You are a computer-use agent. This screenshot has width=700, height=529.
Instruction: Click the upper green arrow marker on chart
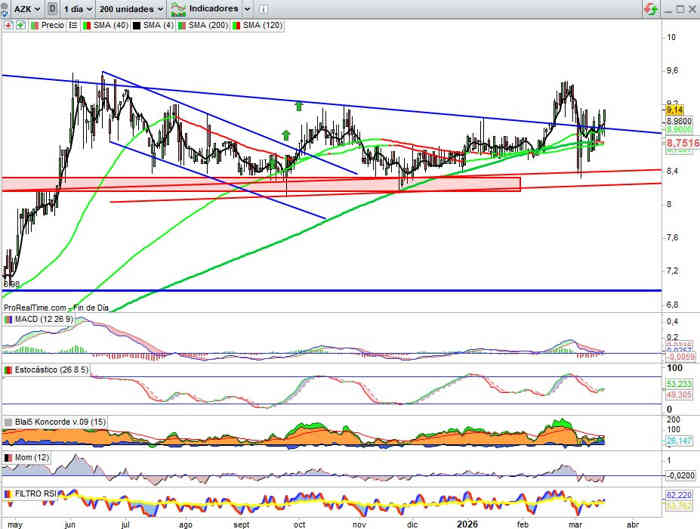coord(298,104)
